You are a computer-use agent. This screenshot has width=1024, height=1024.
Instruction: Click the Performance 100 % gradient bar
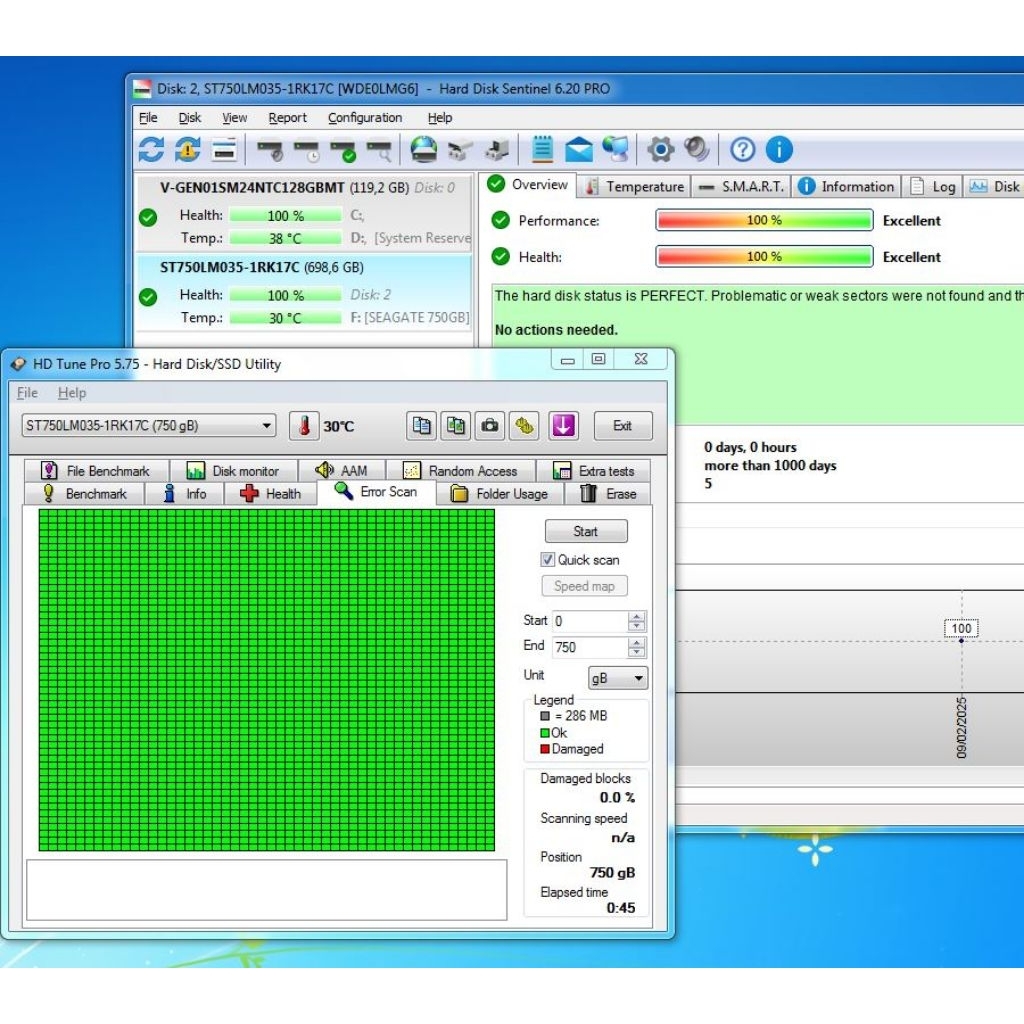click(x=764, y=220)
